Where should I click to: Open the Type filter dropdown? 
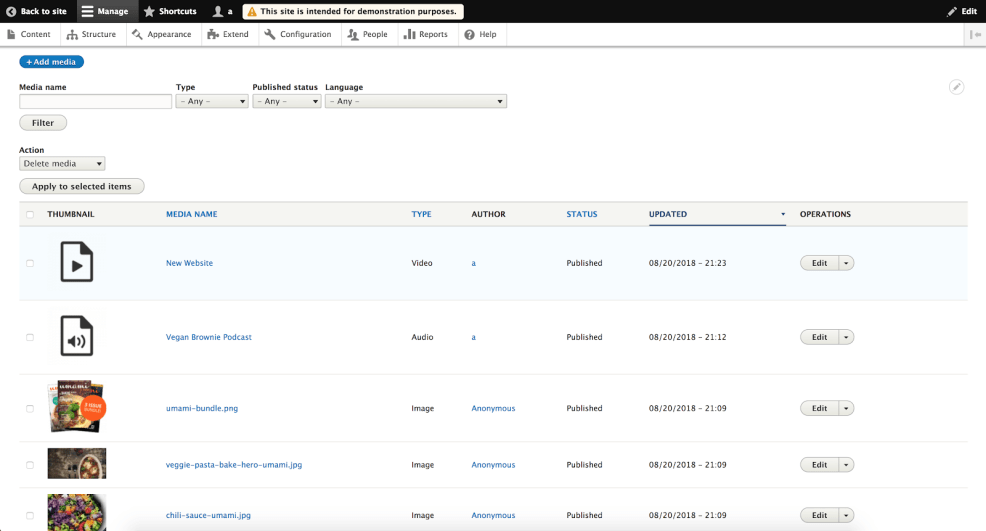coord(211,101)
